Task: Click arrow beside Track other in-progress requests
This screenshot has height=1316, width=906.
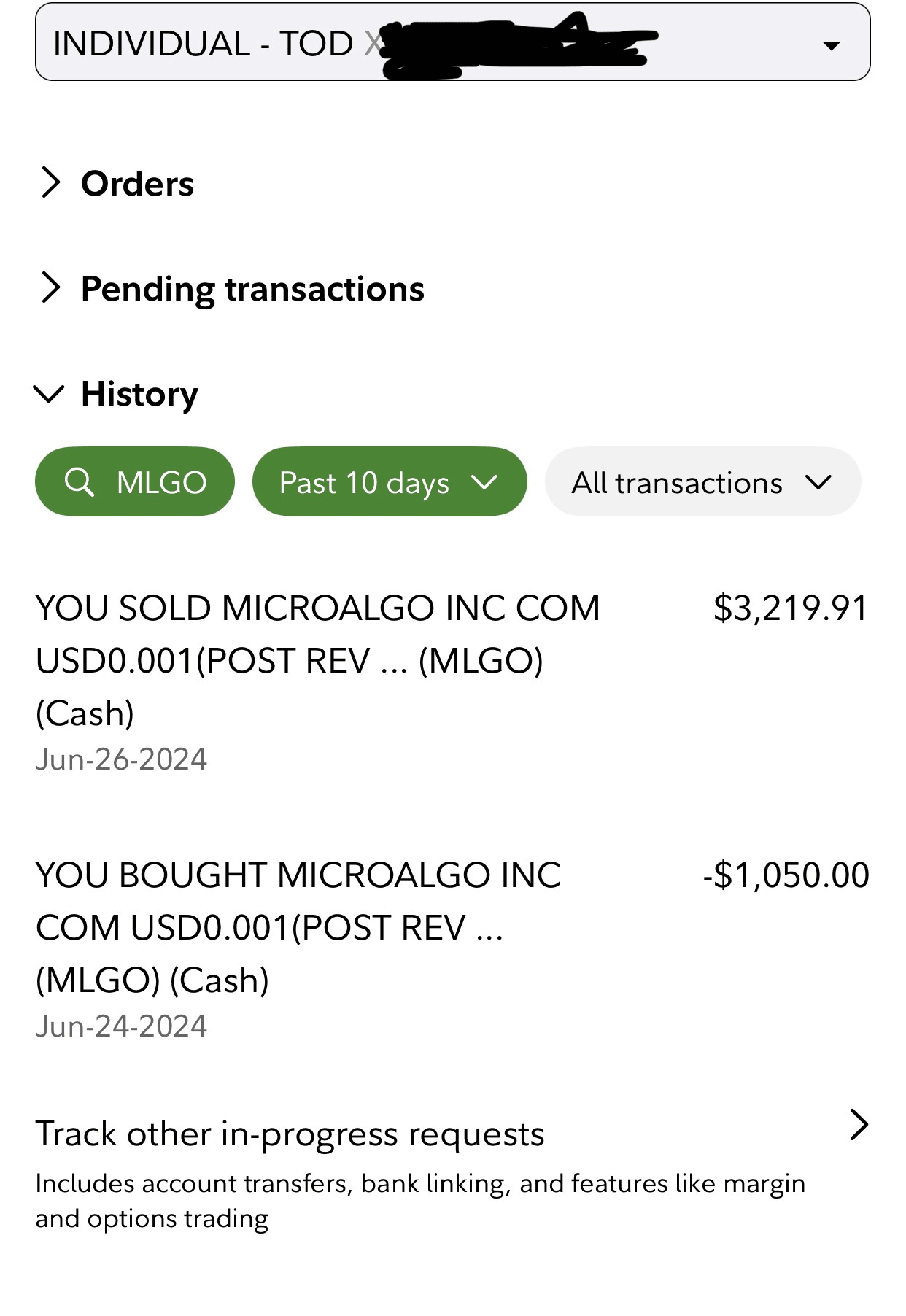Action: click(x=859, y=1125)
